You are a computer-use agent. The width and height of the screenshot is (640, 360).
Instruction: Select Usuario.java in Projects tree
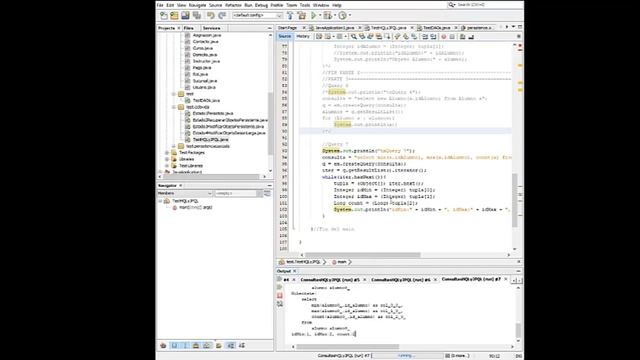click(x=204, y=87)
